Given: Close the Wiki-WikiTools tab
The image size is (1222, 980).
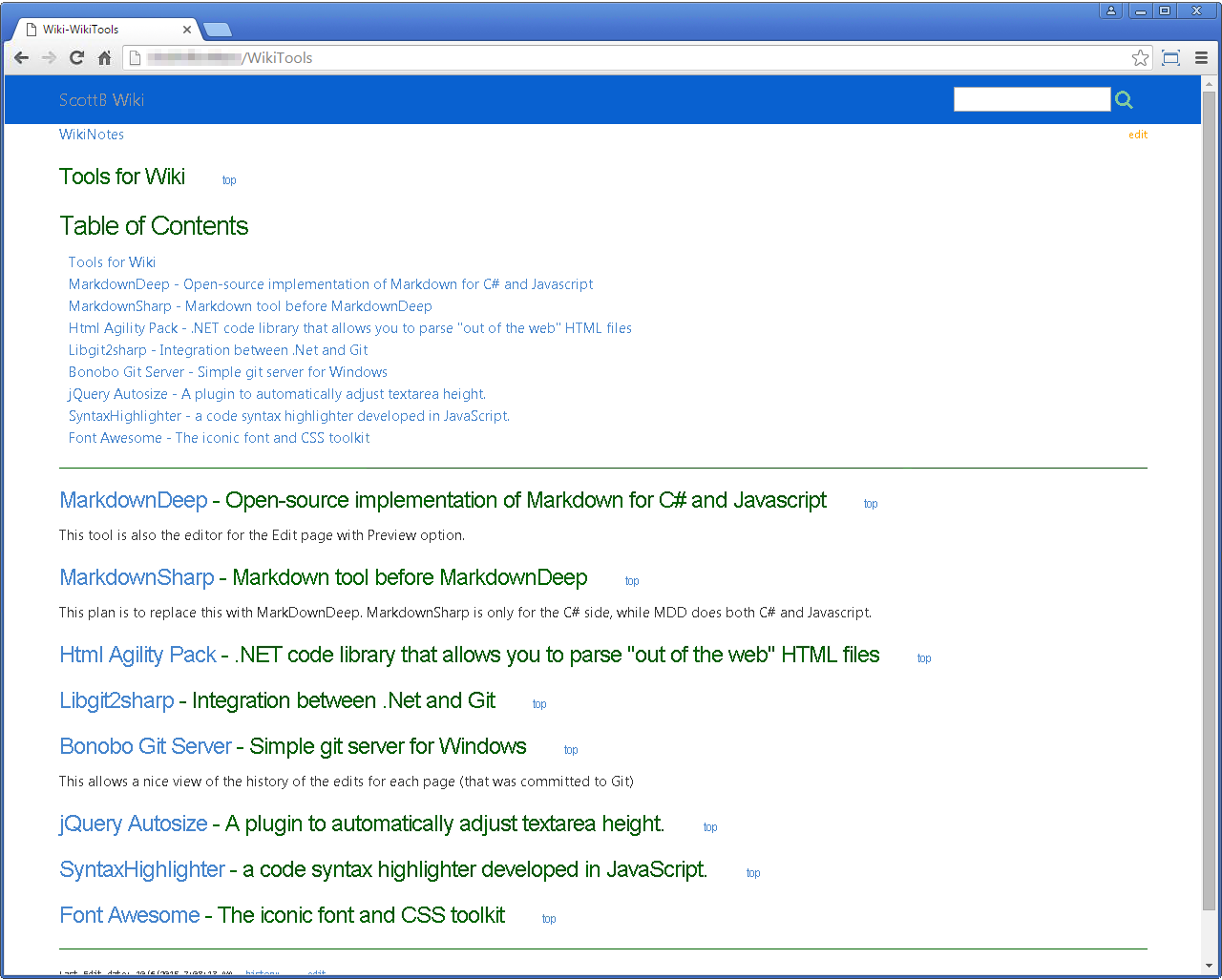Looking at the screenshot, I should tap(187, 30).
